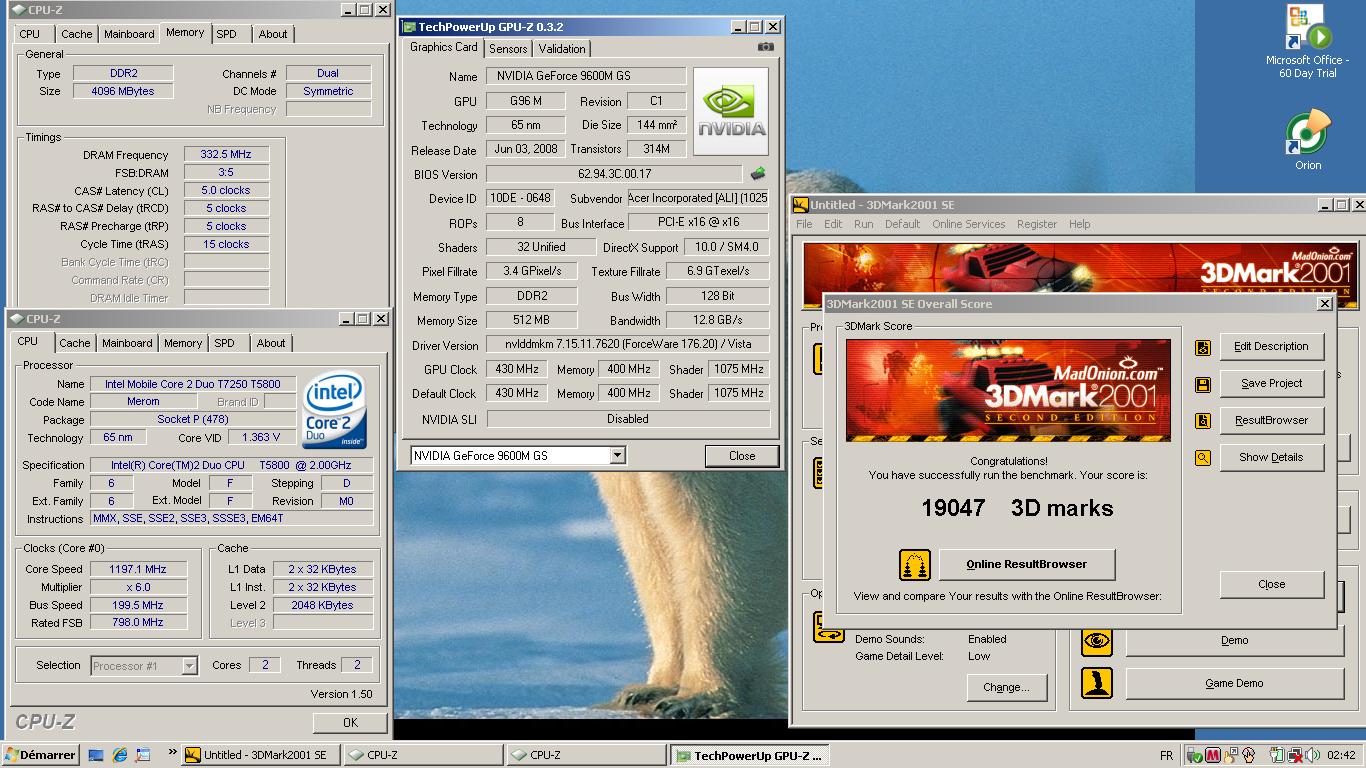Screen dimensions: 1366x768
Task: Click the eye icon beside Demo button
Action: tap(1097, 641)
